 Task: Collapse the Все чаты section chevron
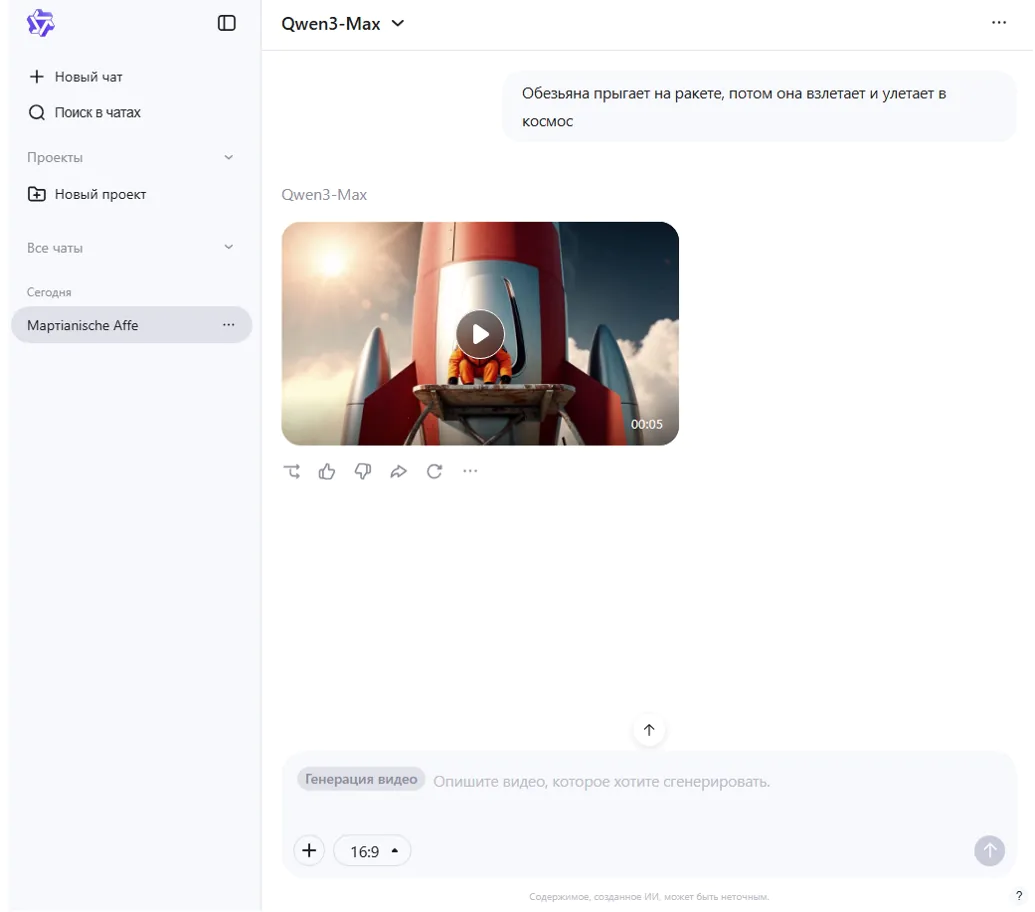[228, 247]
